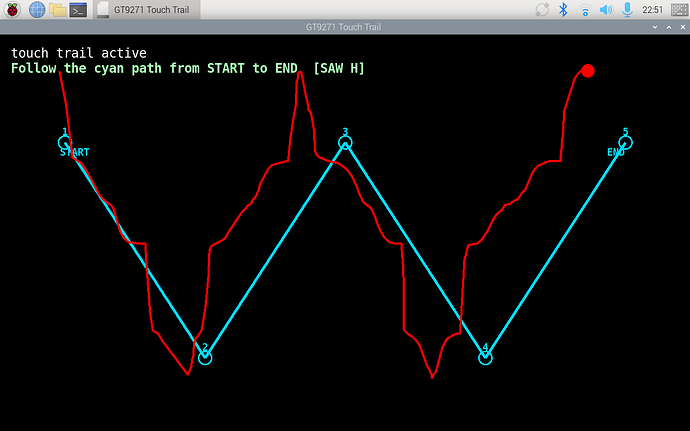
Task: Open the on-screen keyboard tray icon
Action: [679, 10]
